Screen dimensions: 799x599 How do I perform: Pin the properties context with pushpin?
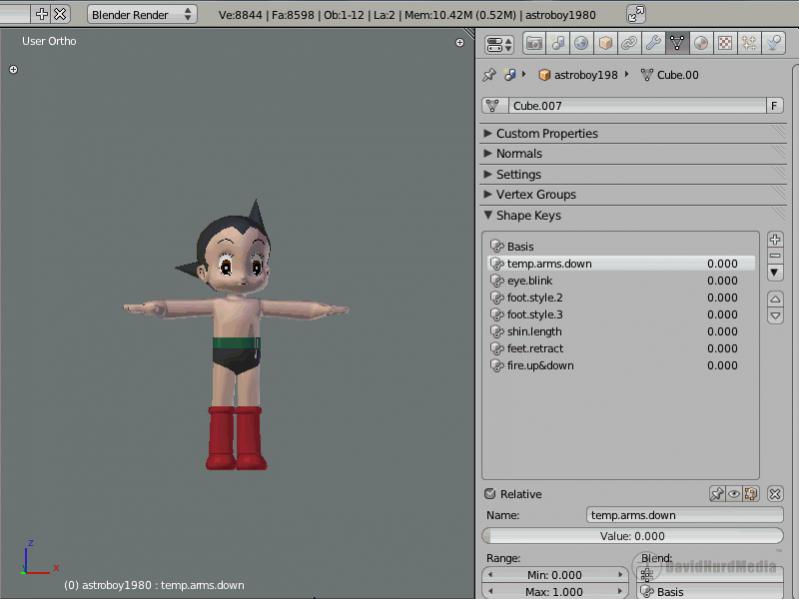coord(489,75)
